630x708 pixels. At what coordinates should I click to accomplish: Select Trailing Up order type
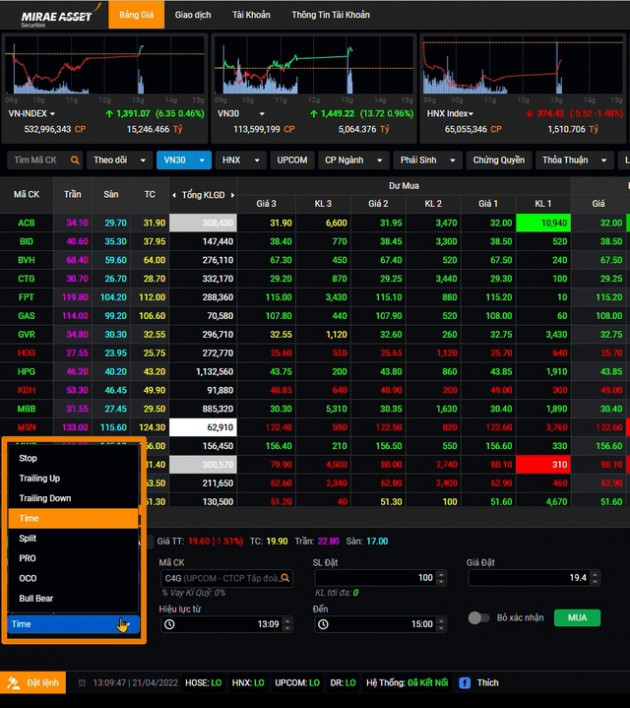(x=40, y=478)
